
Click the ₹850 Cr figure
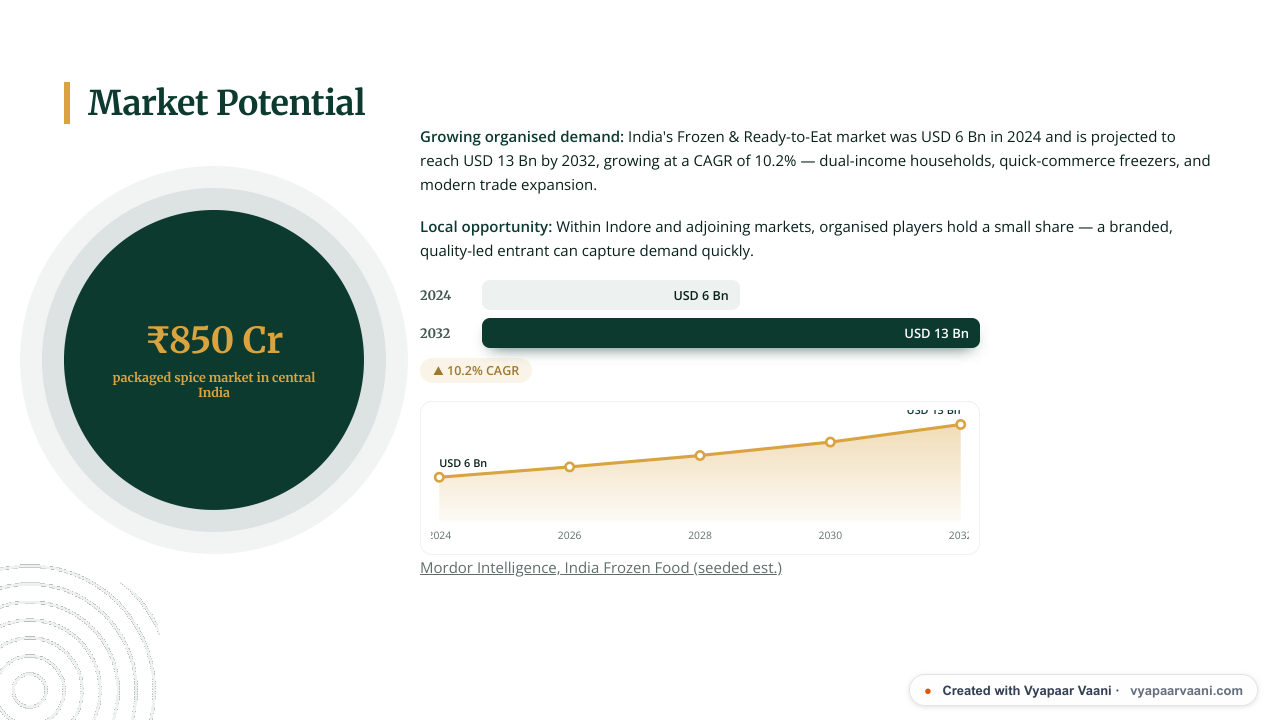tap(214, 340)
